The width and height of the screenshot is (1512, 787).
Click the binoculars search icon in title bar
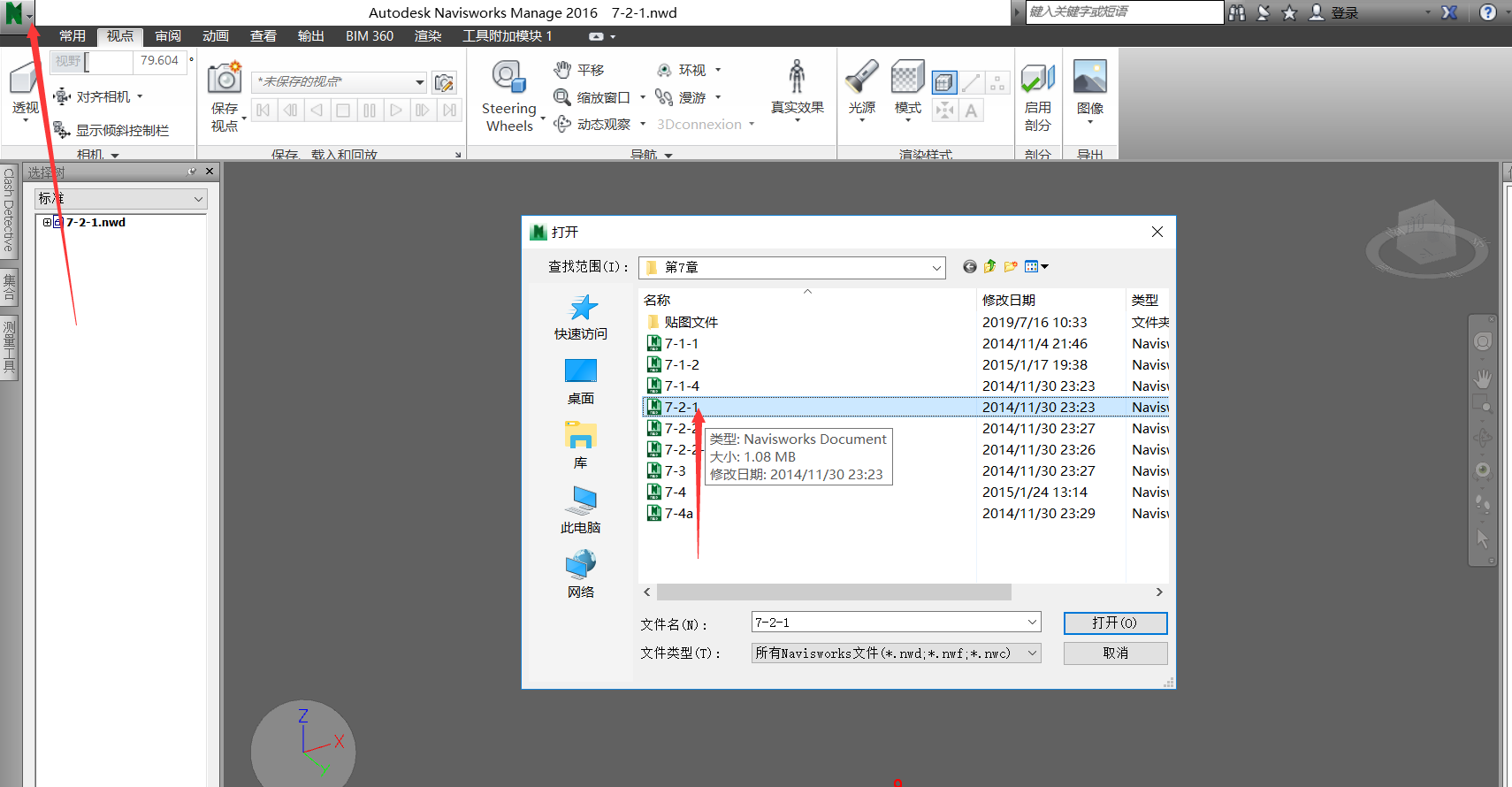coord(1237,12)
